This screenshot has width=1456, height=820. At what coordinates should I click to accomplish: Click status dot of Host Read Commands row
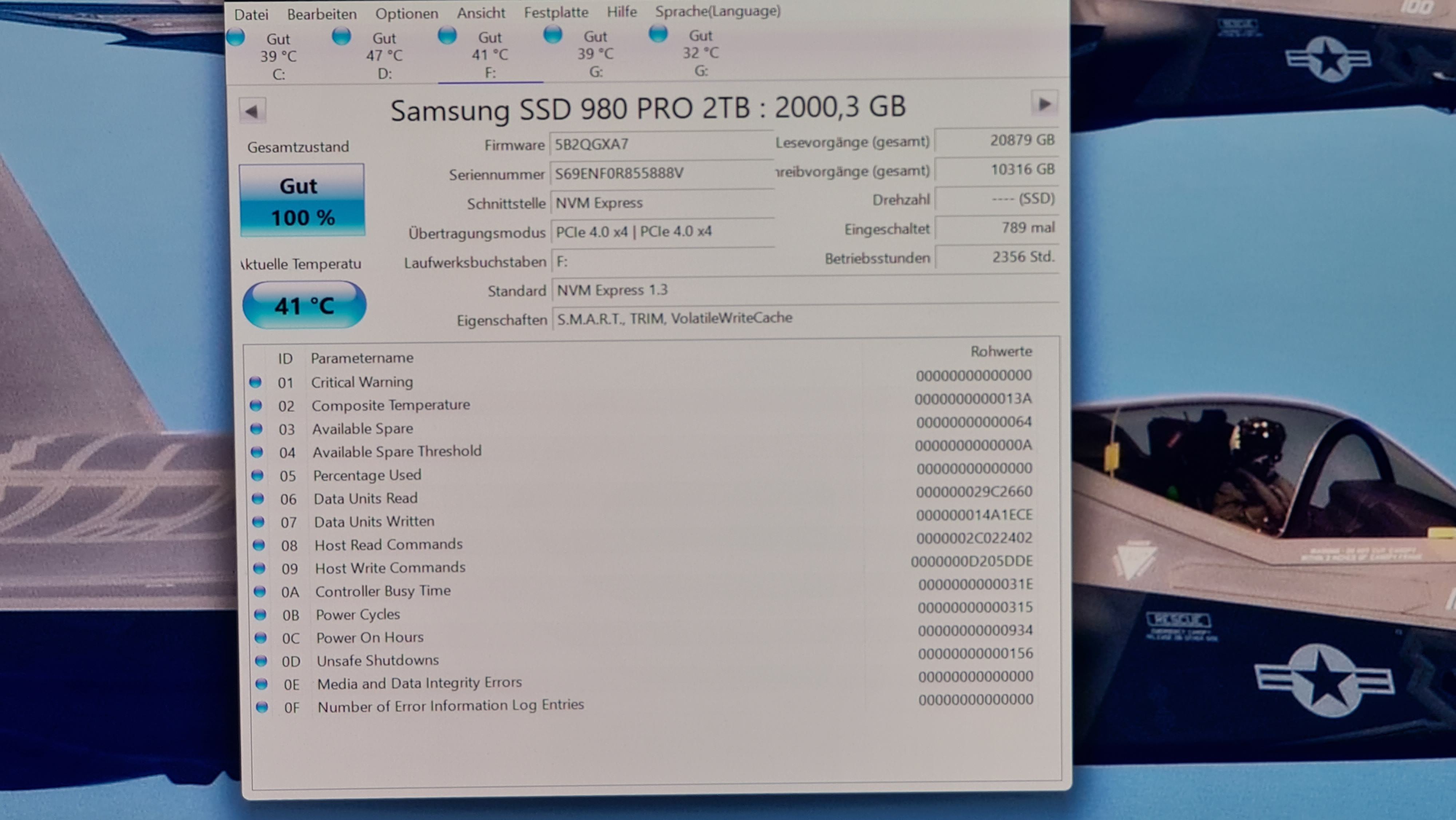[x=259, y=545]
